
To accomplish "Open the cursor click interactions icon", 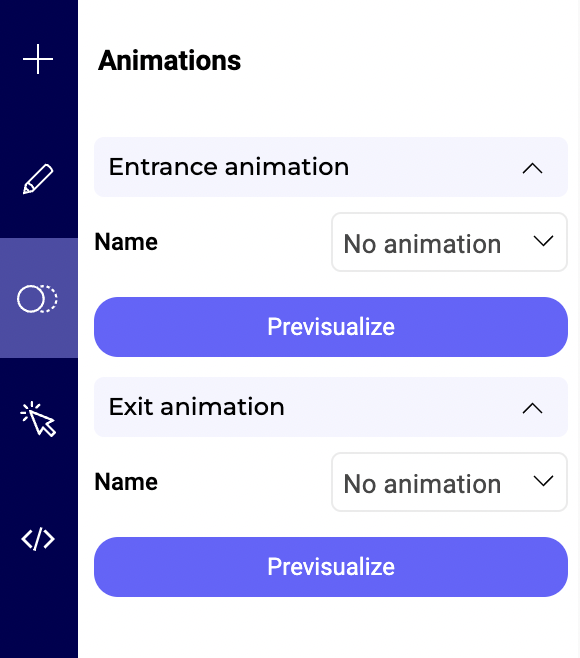I will point(38,419).
